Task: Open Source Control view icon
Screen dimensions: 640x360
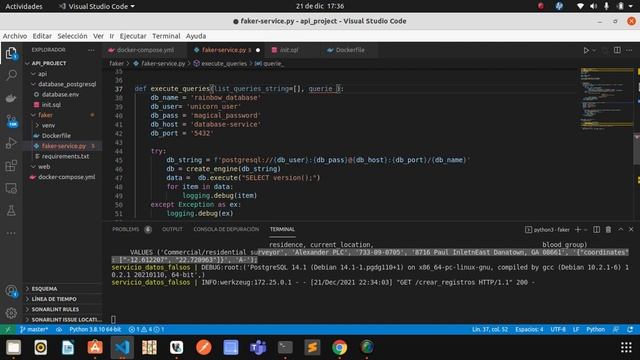Action: (x=11, y=121)
